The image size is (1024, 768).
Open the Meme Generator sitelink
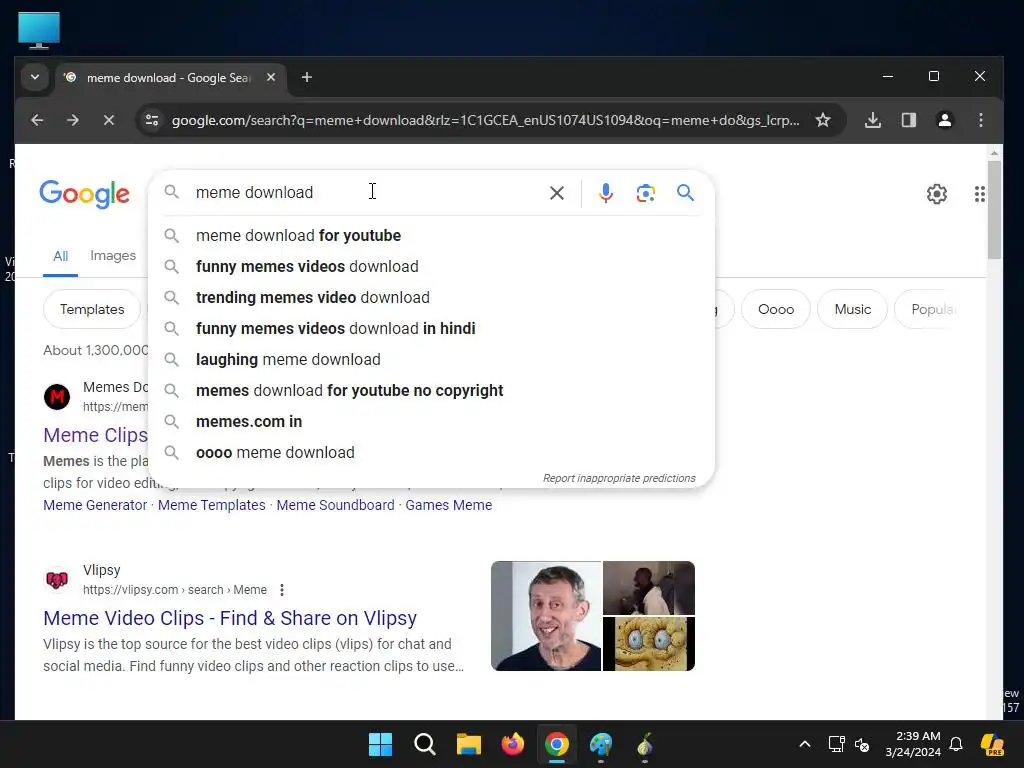click(x=95, y=505)
